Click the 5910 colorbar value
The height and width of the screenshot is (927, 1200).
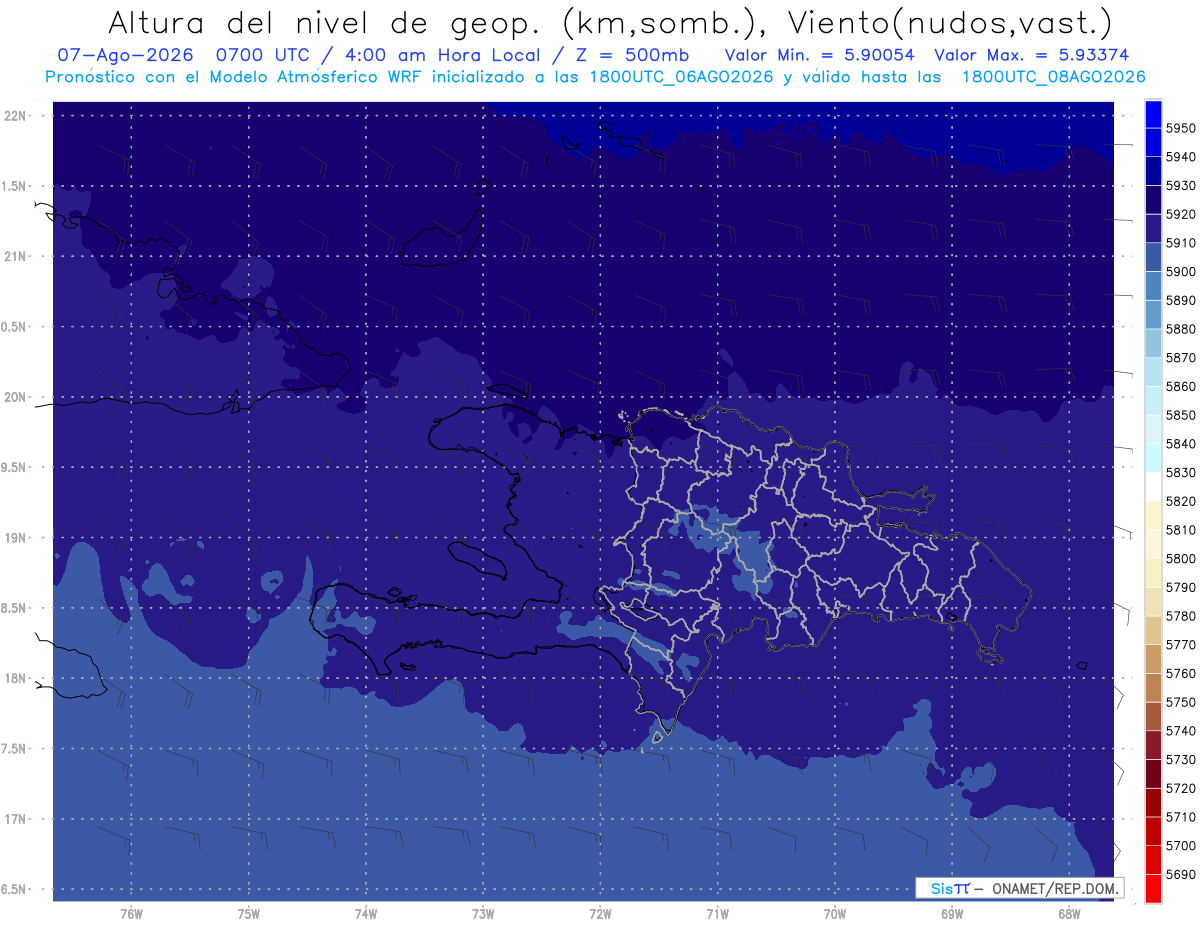pos(1180,243)
